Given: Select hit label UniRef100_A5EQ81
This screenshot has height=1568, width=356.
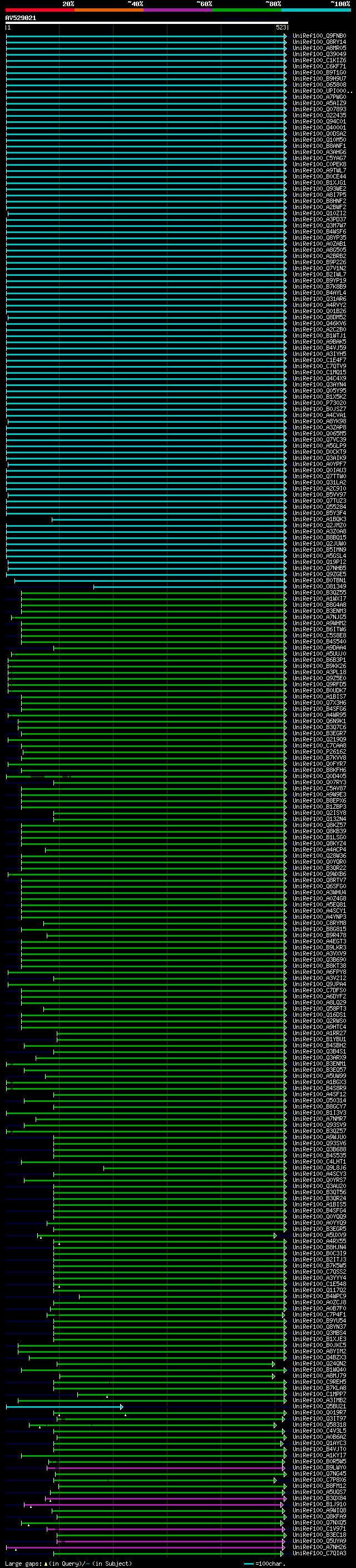Looking at the screenshot, I should 319,904.
